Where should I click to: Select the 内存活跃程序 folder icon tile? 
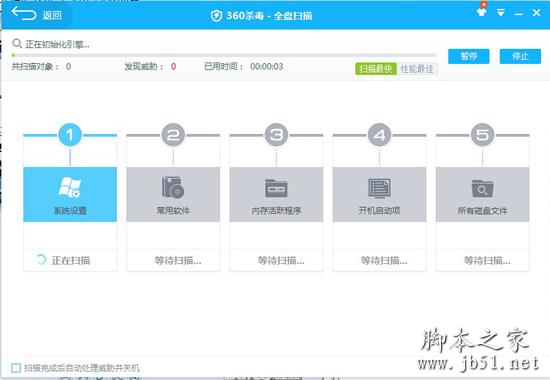click(x=276, y=194)
